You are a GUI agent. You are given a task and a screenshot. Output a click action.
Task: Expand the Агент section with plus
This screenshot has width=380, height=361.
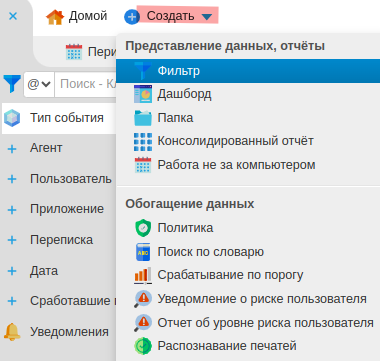point(12,149)
